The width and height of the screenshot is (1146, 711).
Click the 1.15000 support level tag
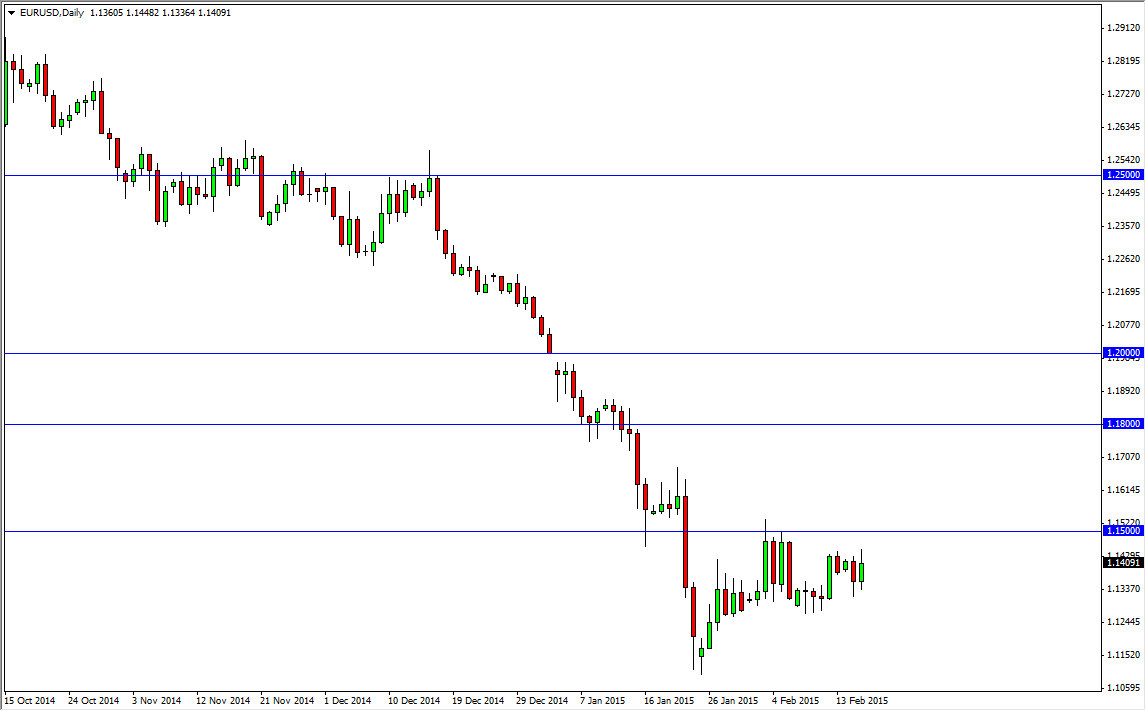pyautogui.click(x=1123, y=531)
